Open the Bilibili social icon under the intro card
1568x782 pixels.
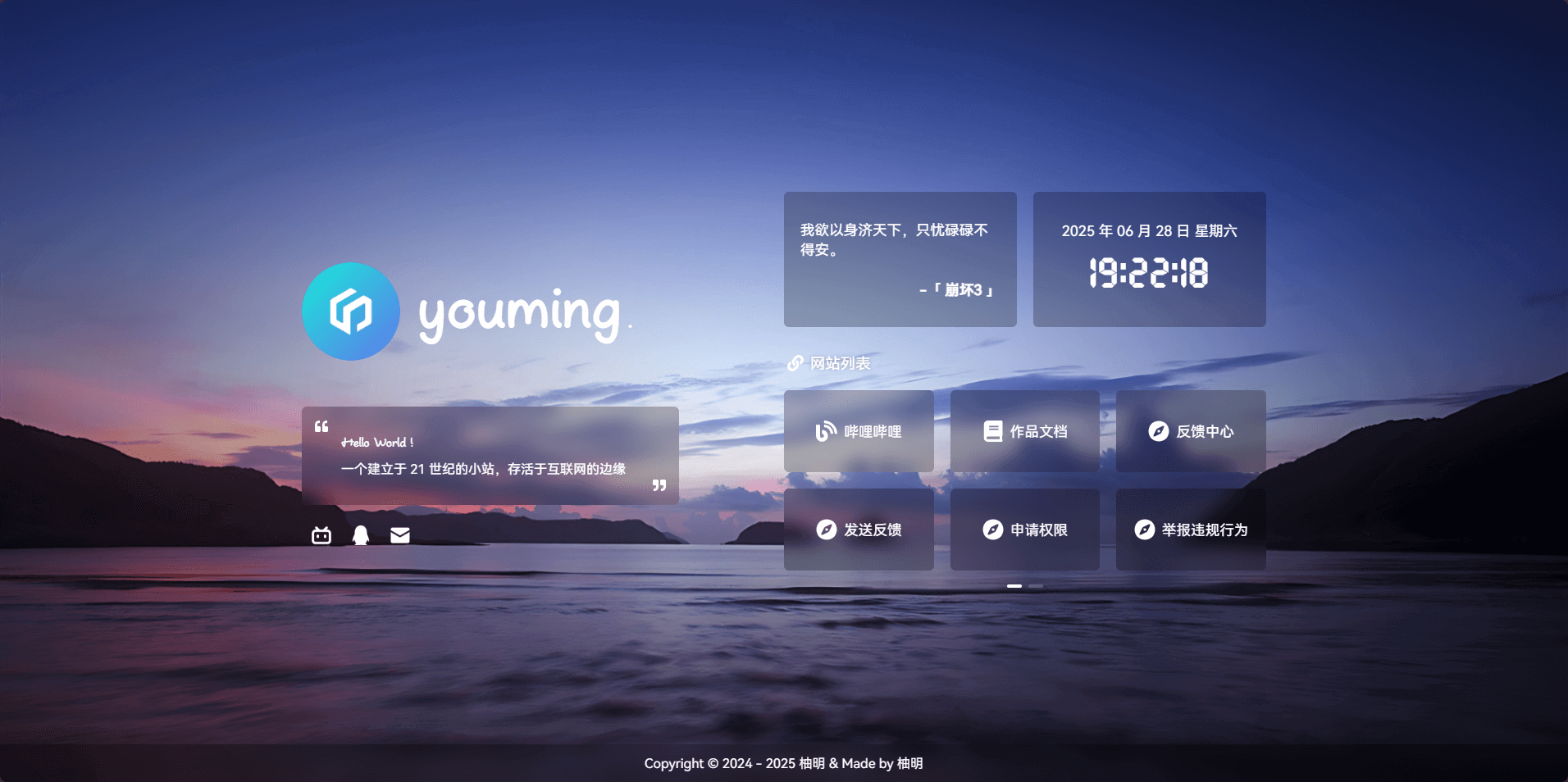click(x=321, y=535)
